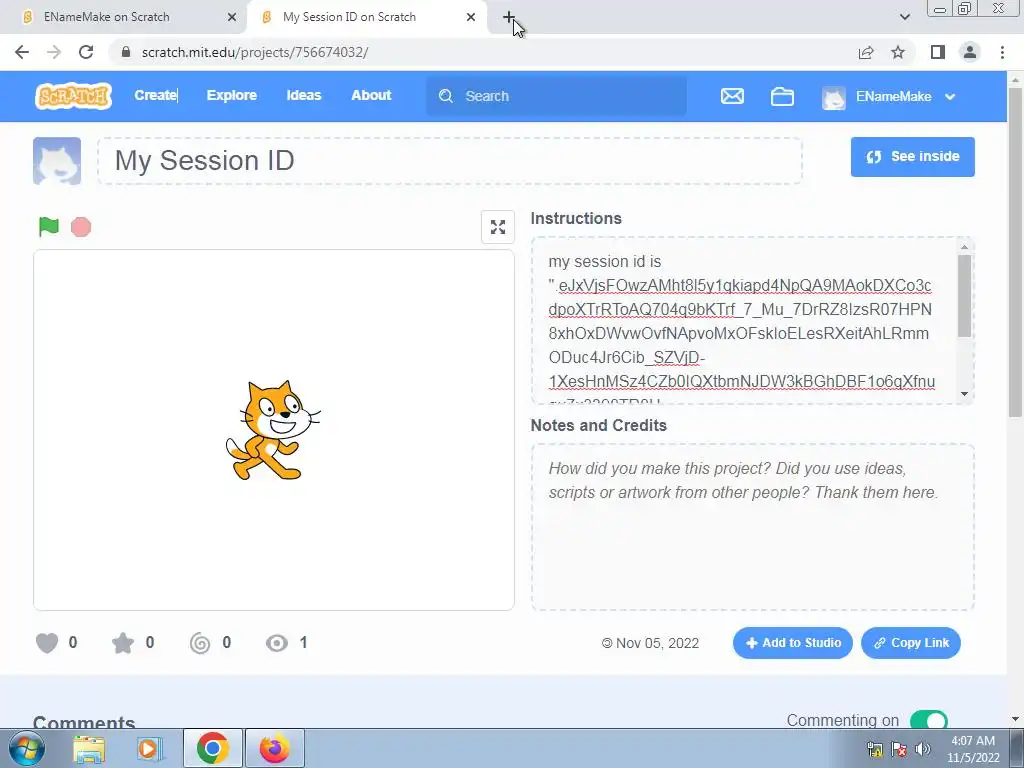Image resolution: width=1024 pixels, height=768 pixels.
Task: Open the Chrome three-dot menu
Action: tap(1002, 52)
